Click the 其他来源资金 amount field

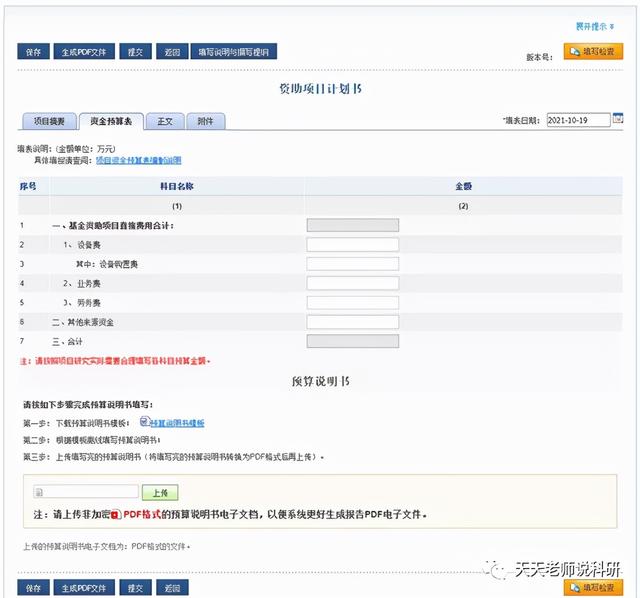(x=353, y=322)
